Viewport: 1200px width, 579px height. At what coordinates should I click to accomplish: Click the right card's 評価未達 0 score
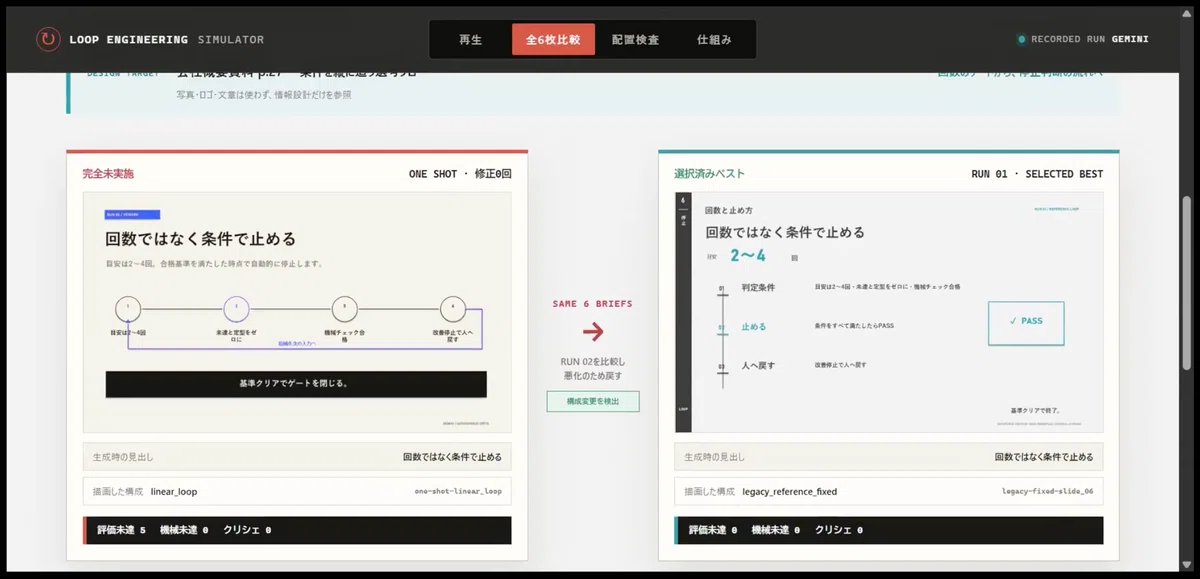[x=713, y=530]
